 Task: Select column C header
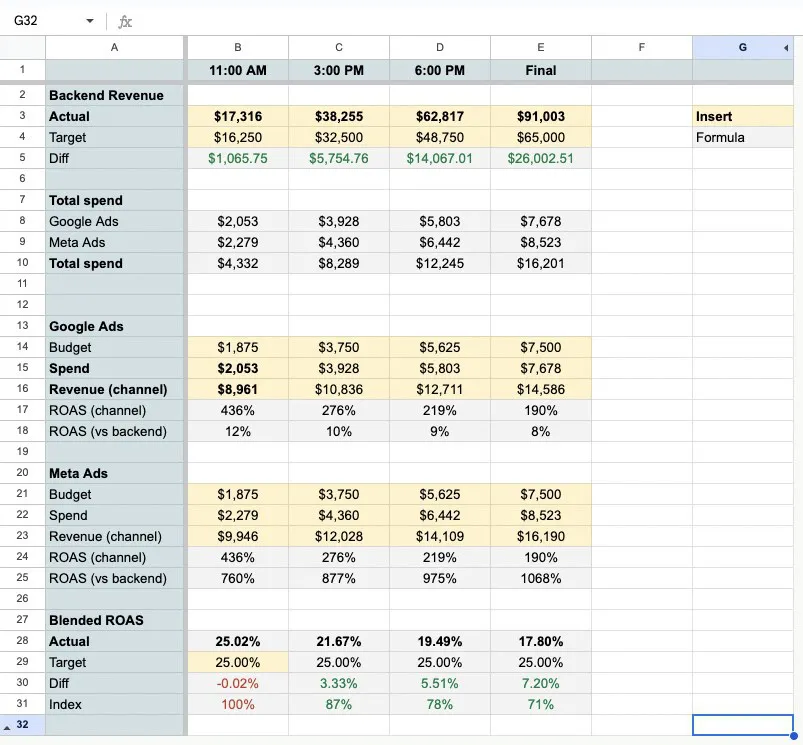tap(339, 48)
